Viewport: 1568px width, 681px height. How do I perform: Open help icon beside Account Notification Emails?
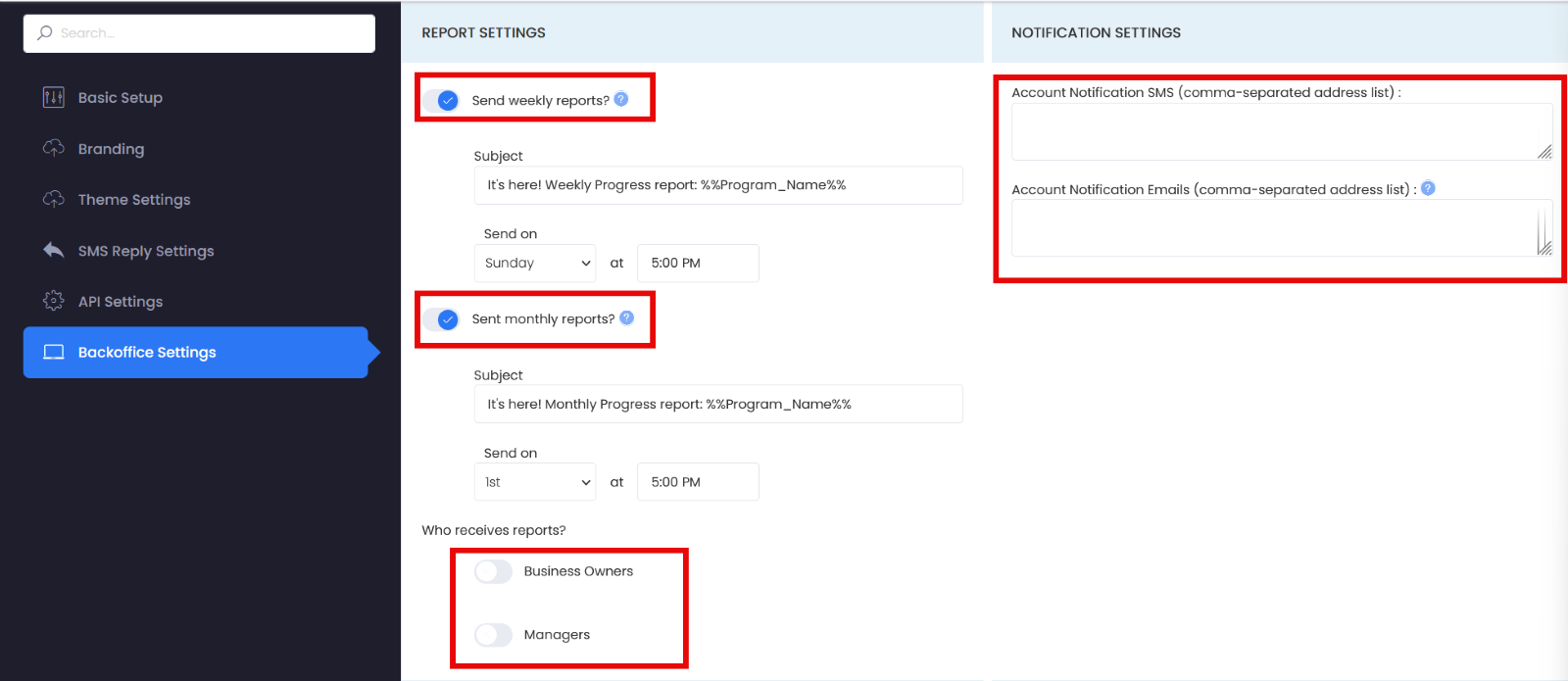[x=1428, y=188]
